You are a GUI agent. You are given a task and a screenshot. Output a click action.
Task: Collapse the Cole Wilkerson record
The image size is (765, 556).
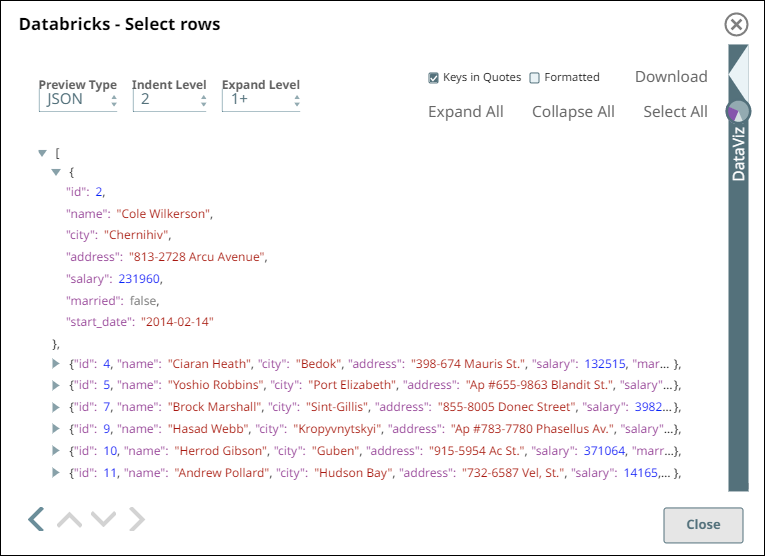coord(56,172)
